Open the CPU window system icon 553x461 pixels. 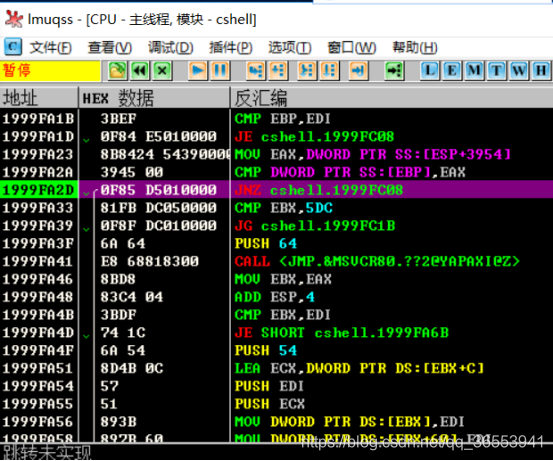point(13,47)
